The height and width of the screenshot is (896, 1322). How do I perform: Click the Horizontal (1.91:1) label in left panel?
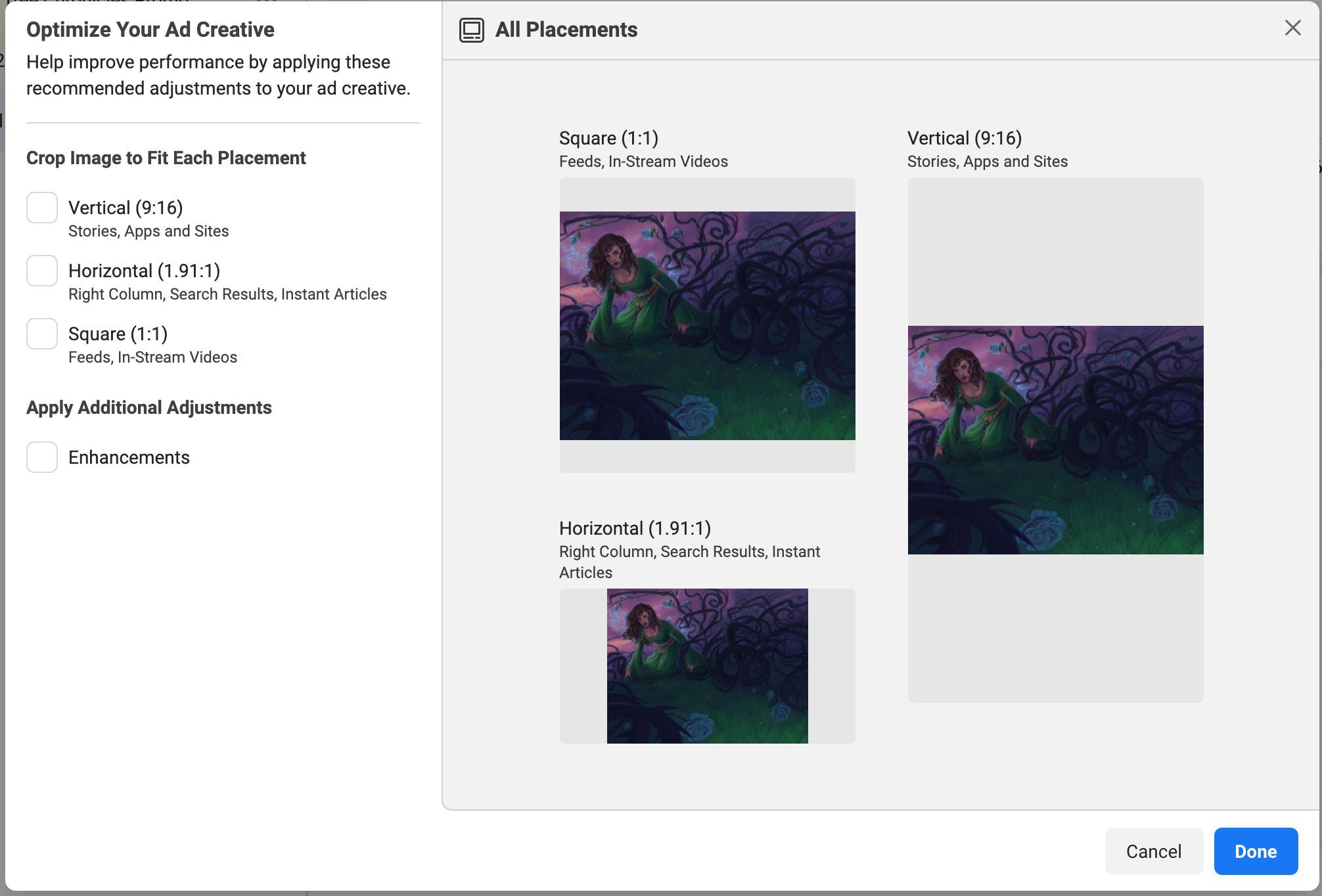click(x=144, y=271)
